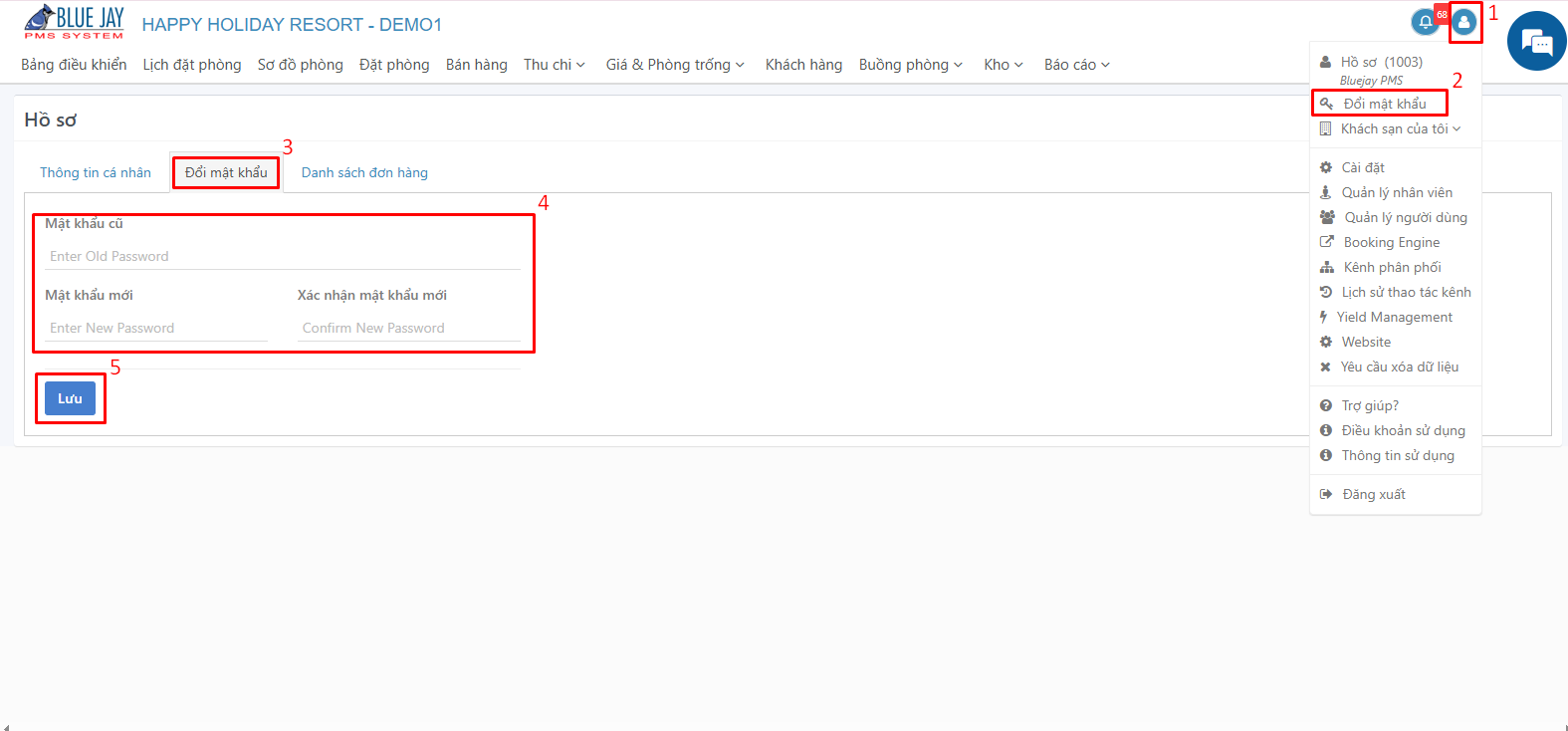Switch to the Danh sách đơn hàng tab
Screen dimensions: 1568x731
click(x=364, y=172)
